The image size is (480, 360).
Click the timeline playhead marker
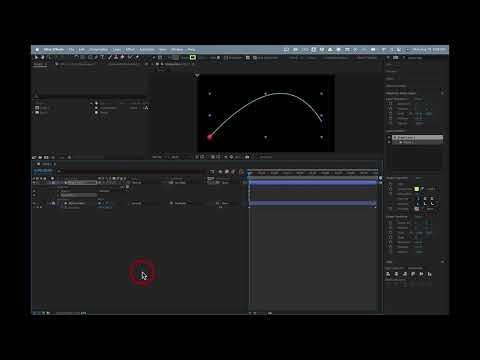point(249,173)
